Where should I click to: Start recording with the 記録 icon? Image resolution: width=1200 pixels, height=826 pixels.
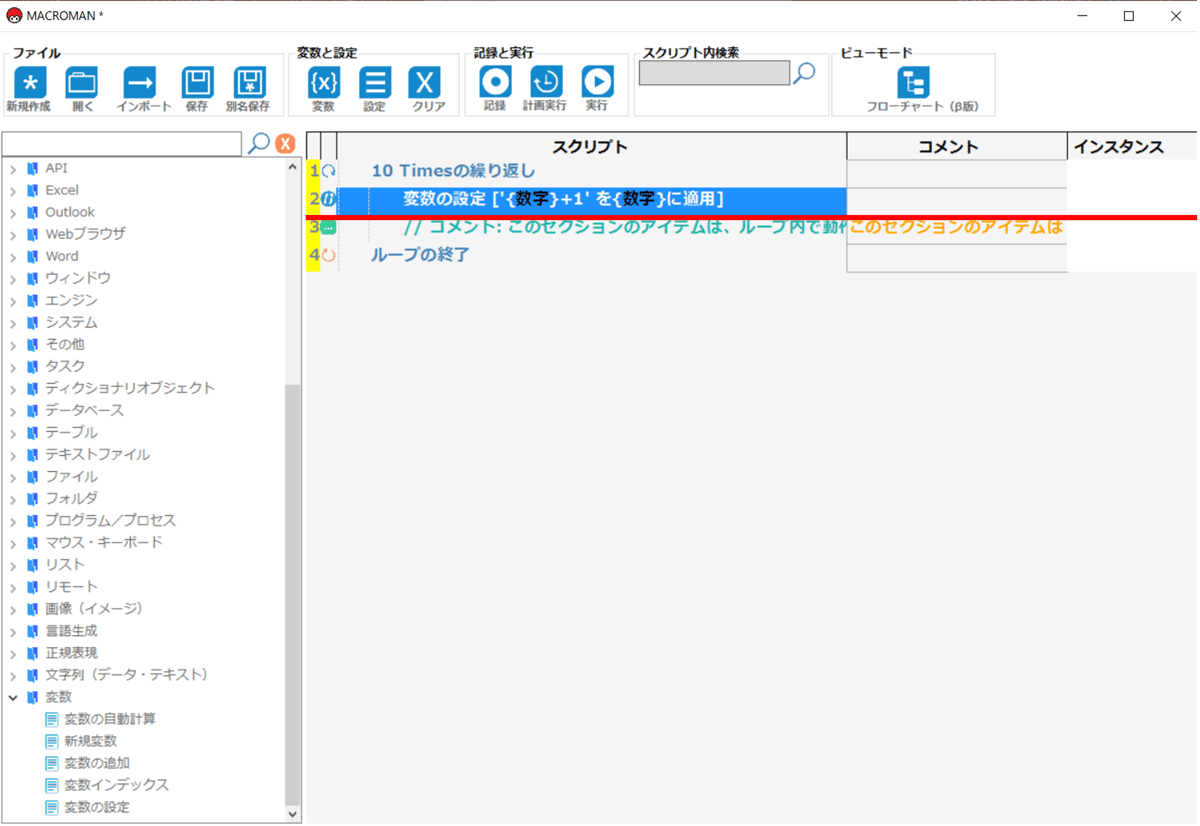click(495, 81)
